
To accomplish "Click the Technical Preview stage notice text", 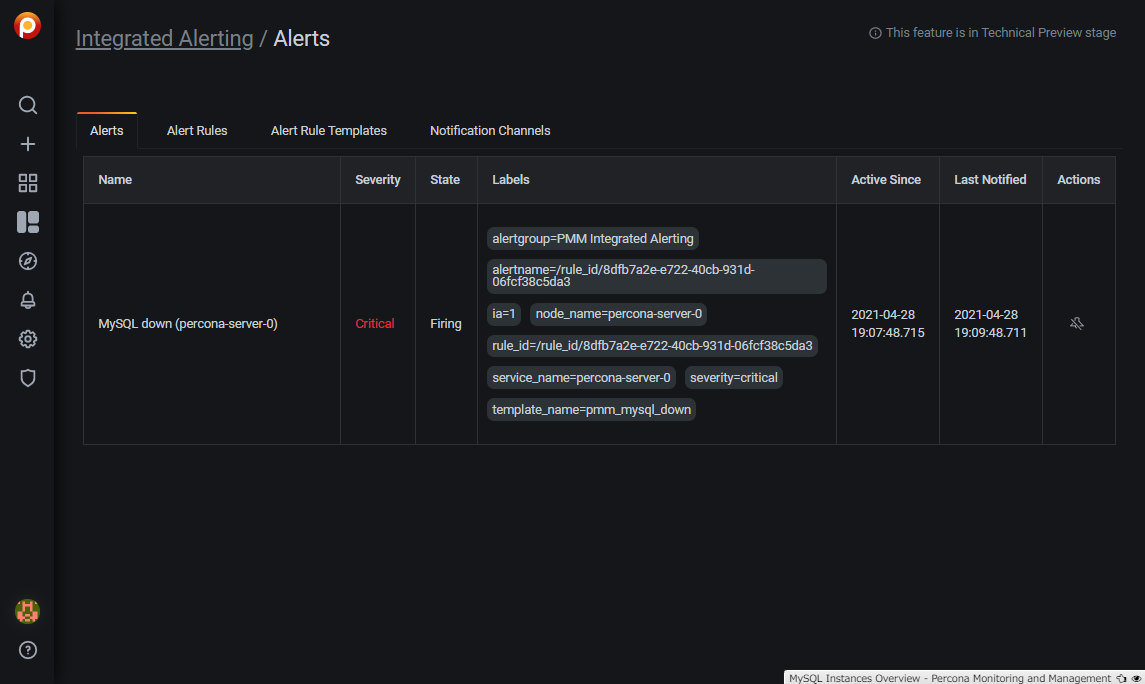I will tap(1000, 33).
